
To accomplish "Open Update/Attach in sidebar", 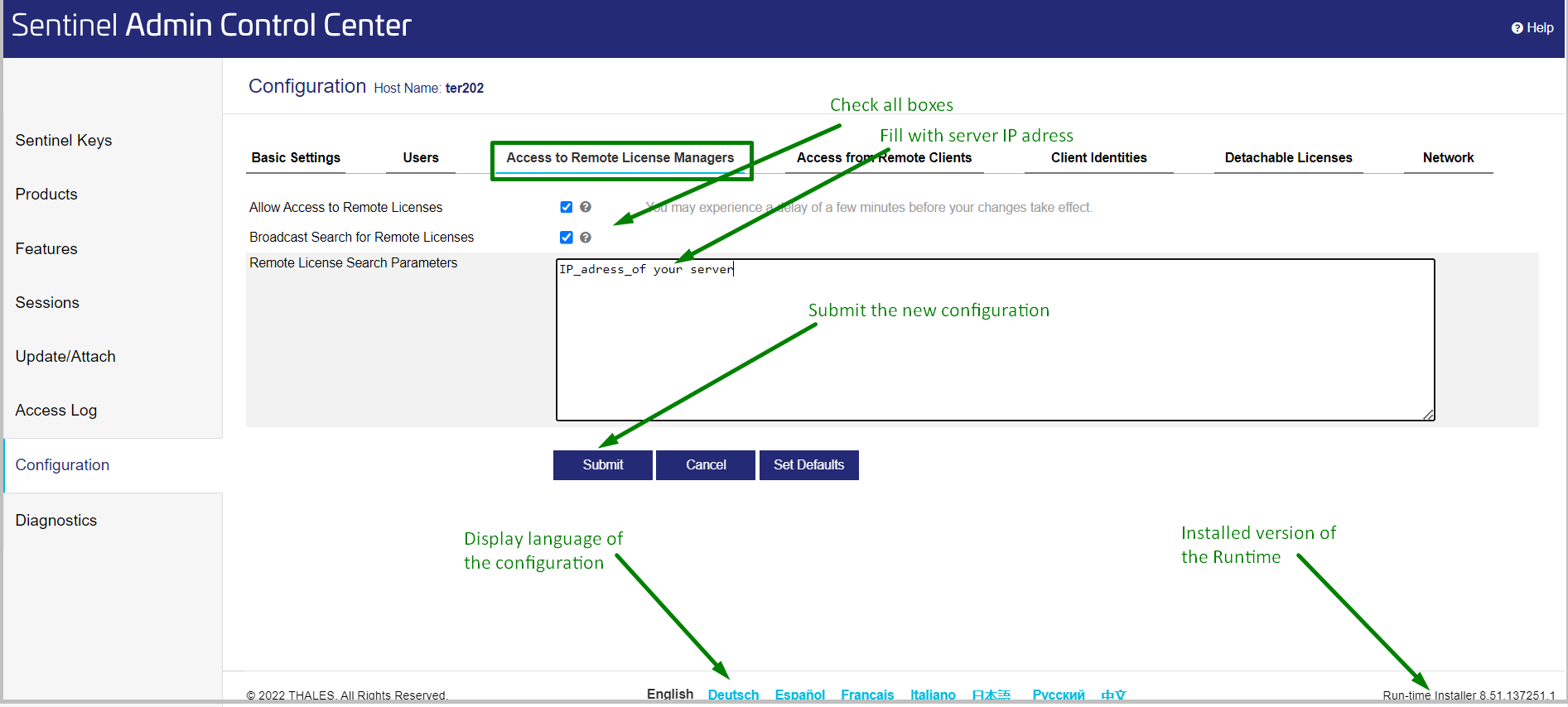I will (65, 356).
